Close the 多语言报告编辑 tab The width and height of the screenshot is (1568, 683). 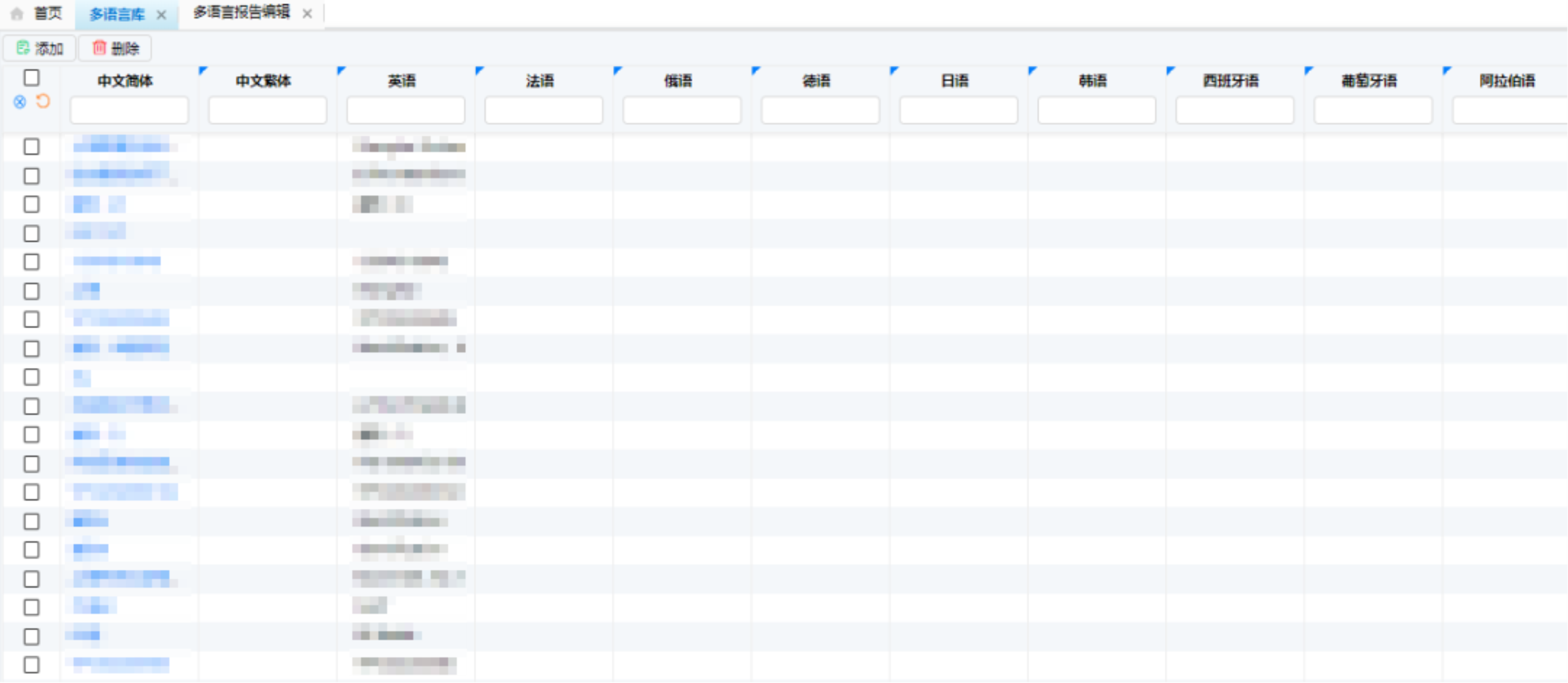(x=307, y=14)
